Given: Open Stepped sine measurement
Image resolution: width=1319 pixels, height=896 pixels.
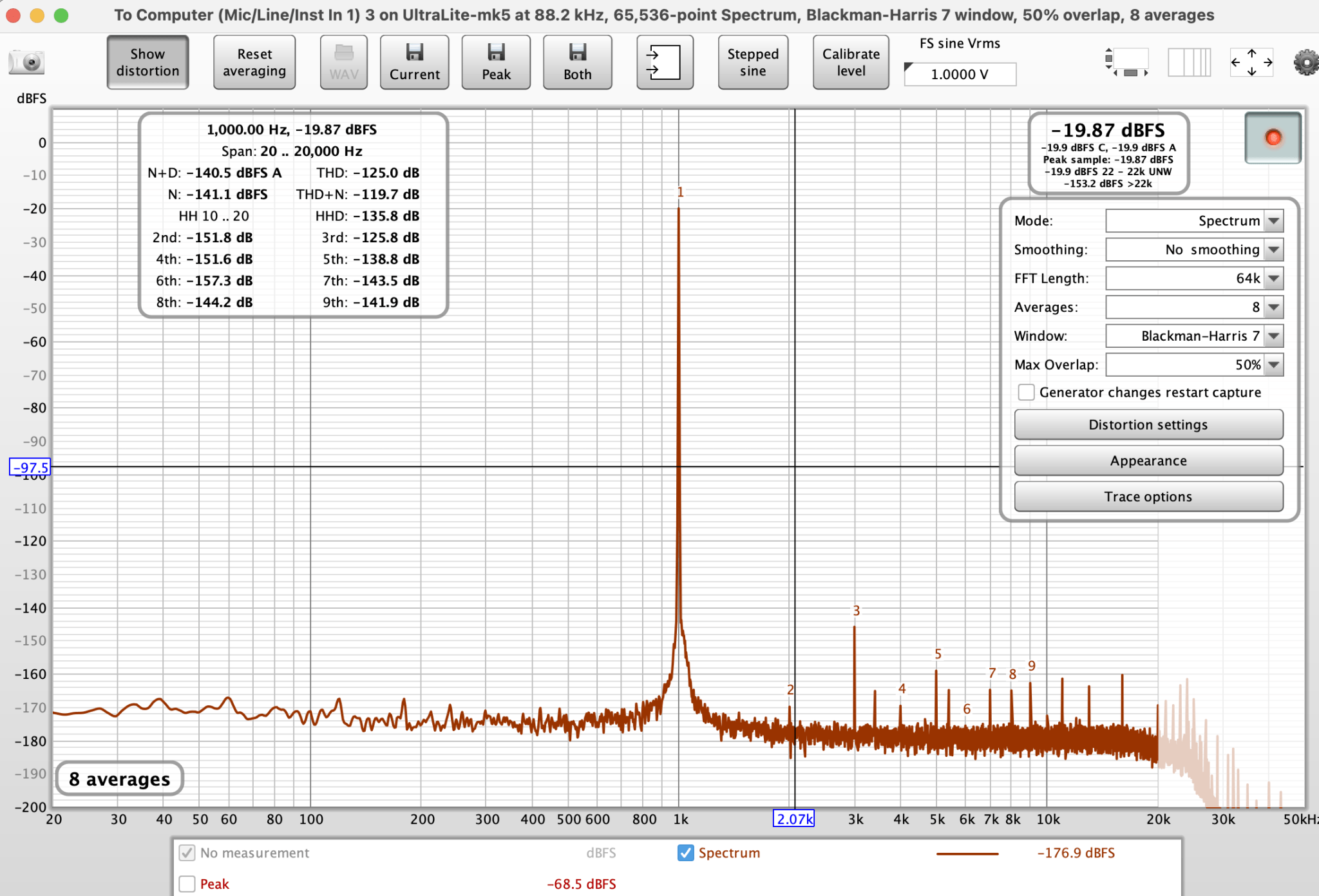Looking at the screenshot, I should 753,62.
